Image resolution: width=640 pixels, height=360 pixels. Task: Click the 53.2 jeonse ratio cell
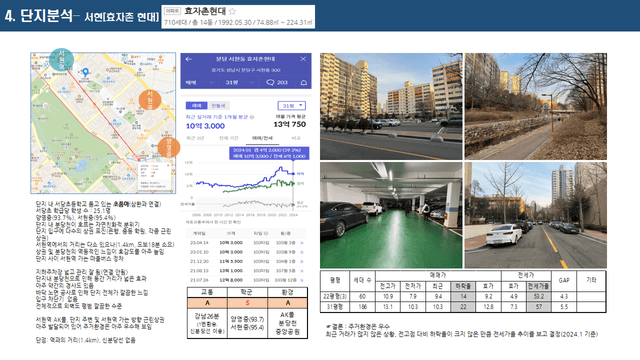[538, 297]
